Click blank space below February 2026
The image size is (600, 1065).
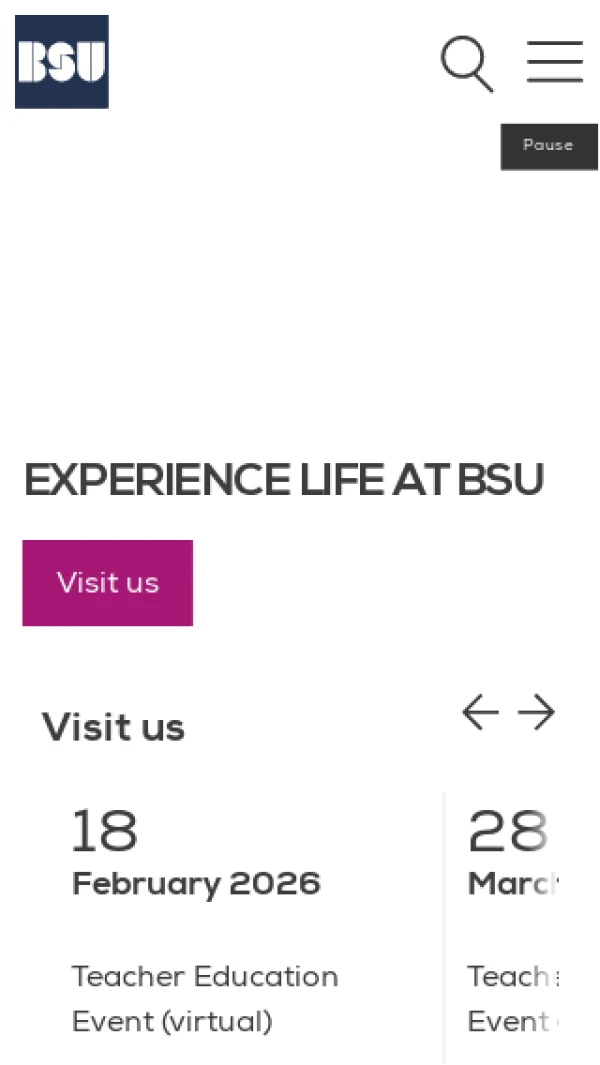[200, 930]
